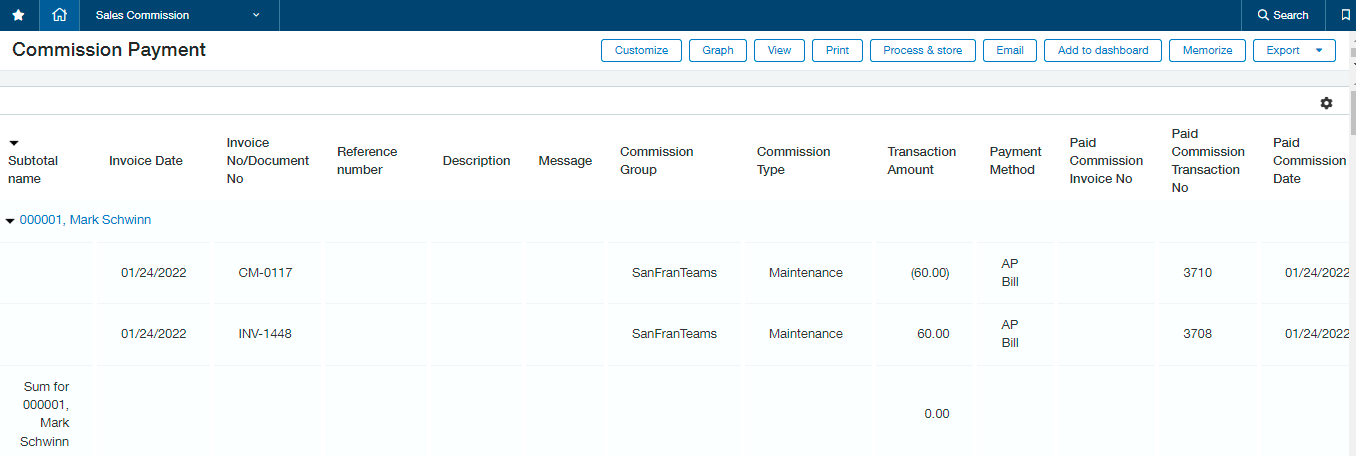Expand the Export dropdown arrow
The image size is (1356, 456).
1319,50
